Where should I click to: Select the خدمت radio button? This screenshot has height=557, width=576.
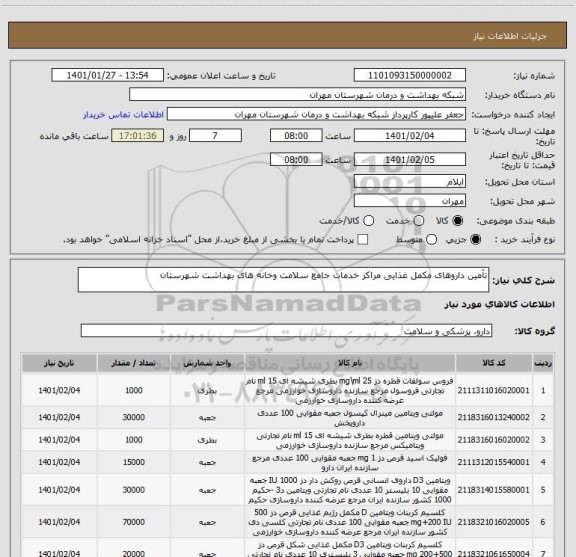[418, 221]
